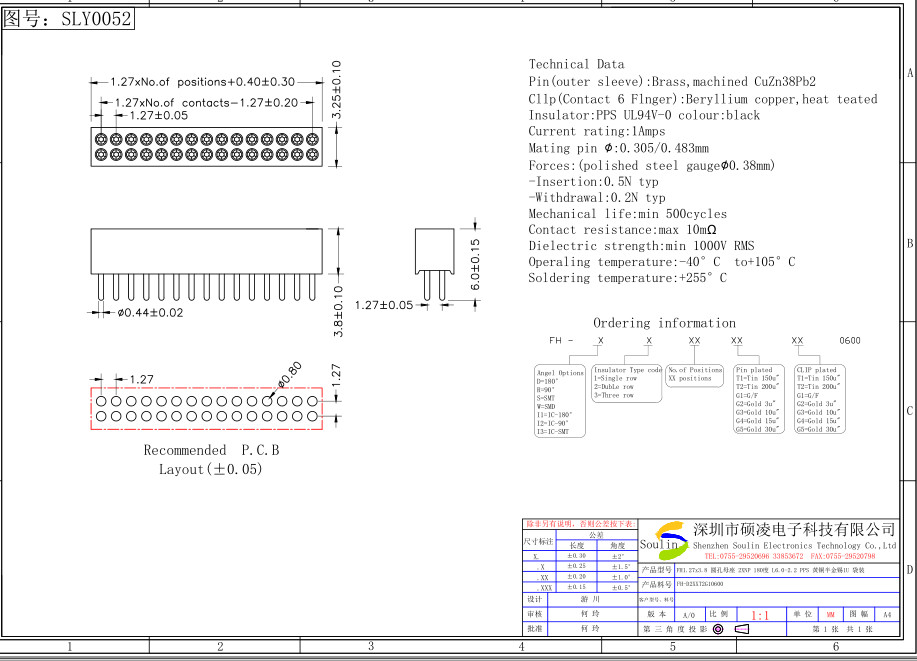Click 'Recommended P.C.B' caption
Viewport: 917px width, 661px height.
point(212,450)
